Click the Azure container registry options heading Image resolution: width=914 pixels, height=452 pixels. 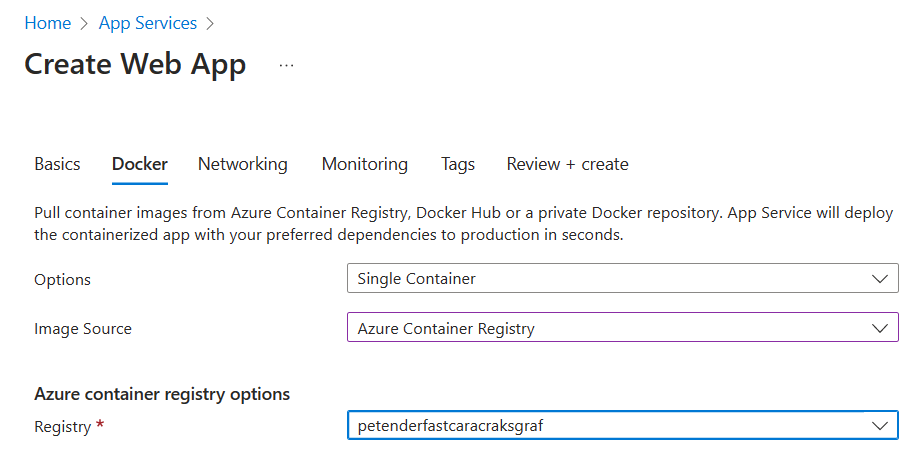pyautogui.click(x=162, y=394)
